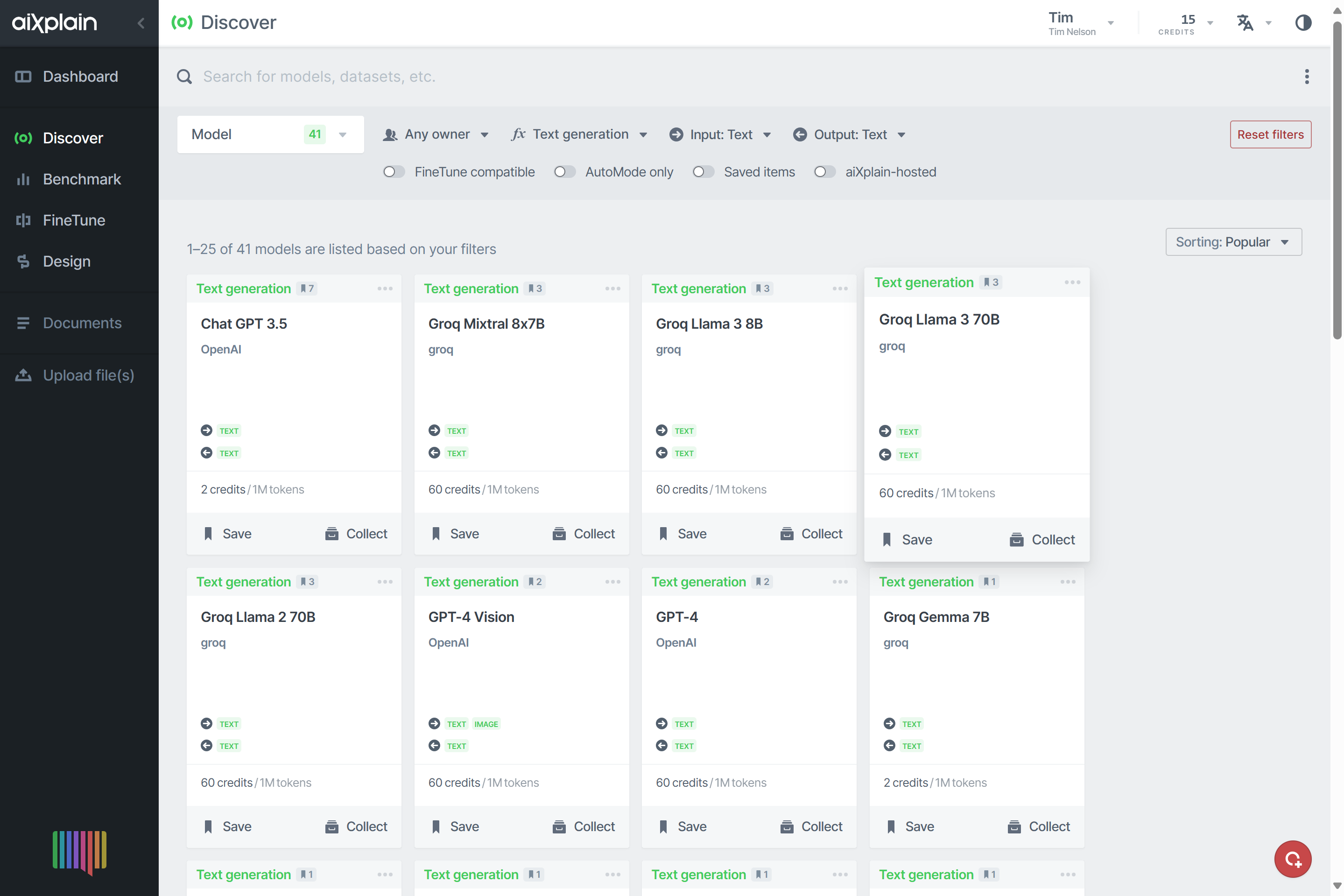1344x896 pixels.
Task: Save the GPT-4 Vision model
Action: click(x=455, y=826)
